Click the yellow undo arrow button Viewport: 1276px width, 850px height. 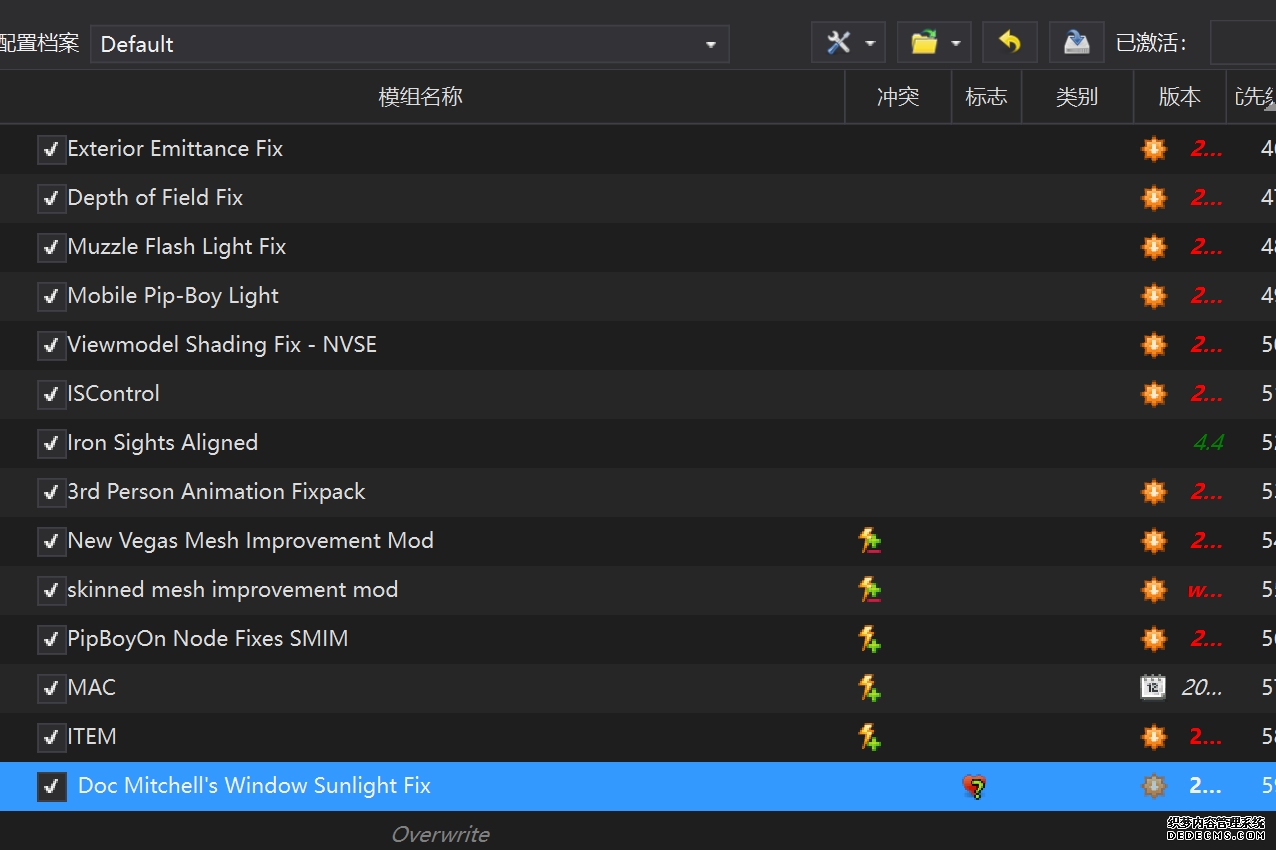click(1010, 43)
